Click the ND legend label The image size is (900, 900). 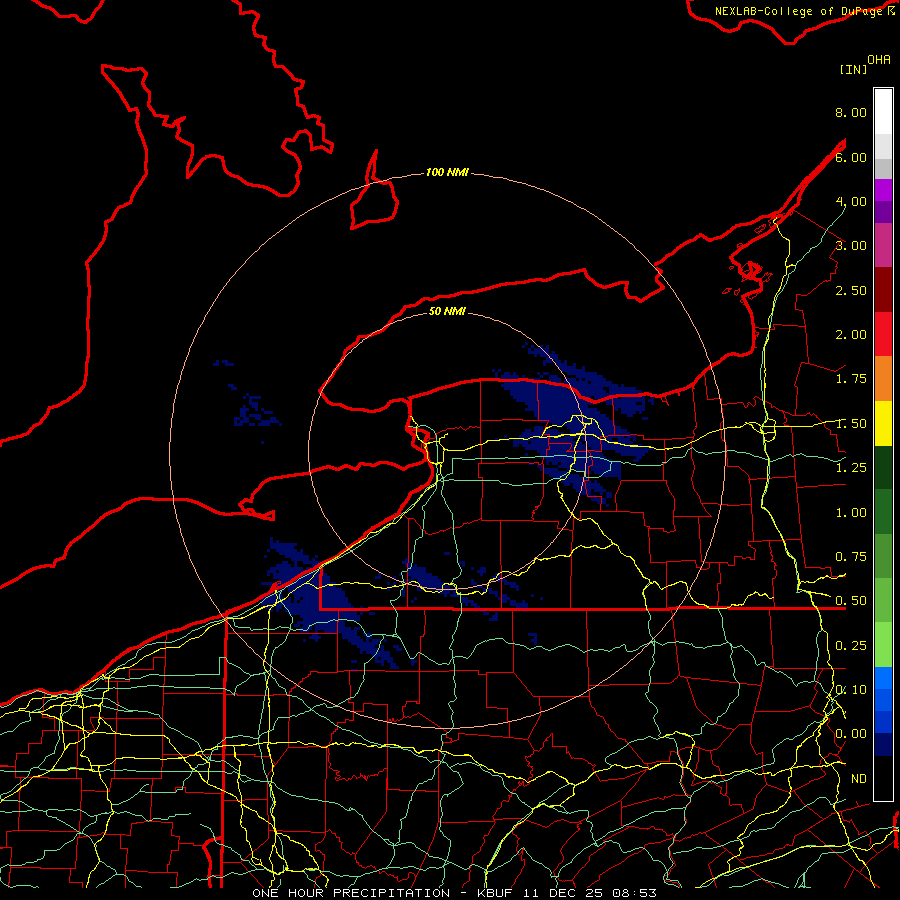[x=859, y=779]
